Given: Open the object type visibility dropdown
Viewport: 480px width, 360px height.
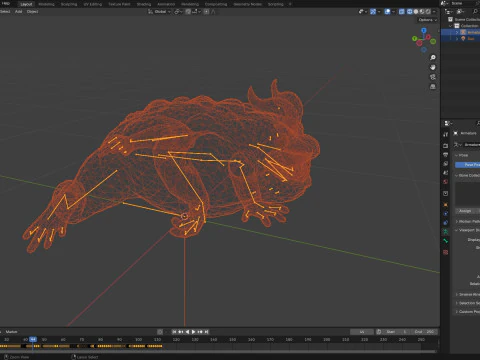Looking at the screenshot, I should [x=362, y=12].
